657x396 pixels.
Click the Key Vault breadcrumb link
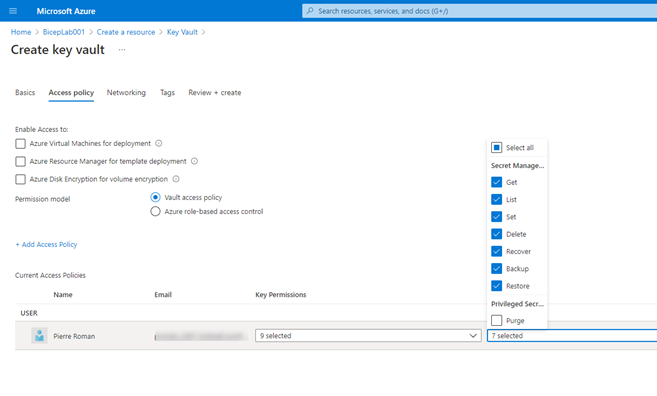(182, 32)
